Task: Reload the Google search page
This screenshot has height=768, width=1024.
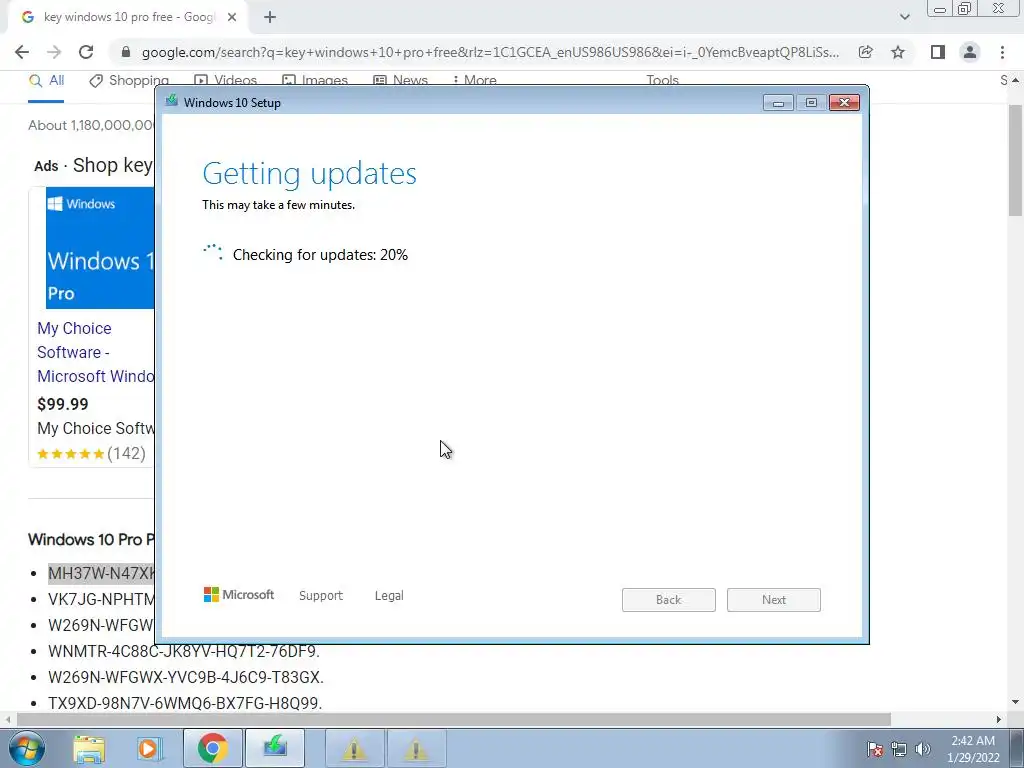Action: (x=86, y=52)
